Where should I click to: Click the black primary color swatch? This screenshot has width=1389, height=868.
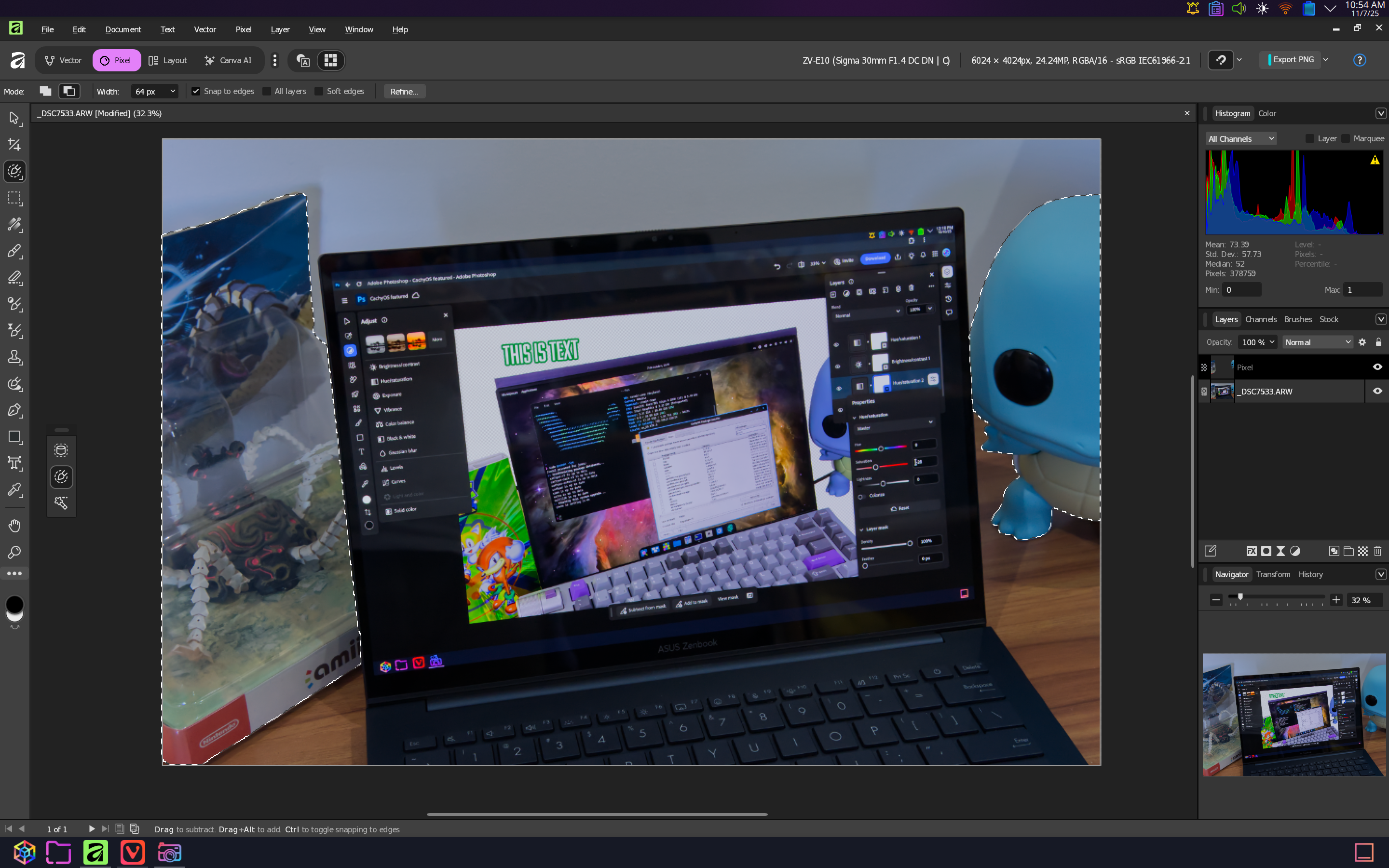14,604
